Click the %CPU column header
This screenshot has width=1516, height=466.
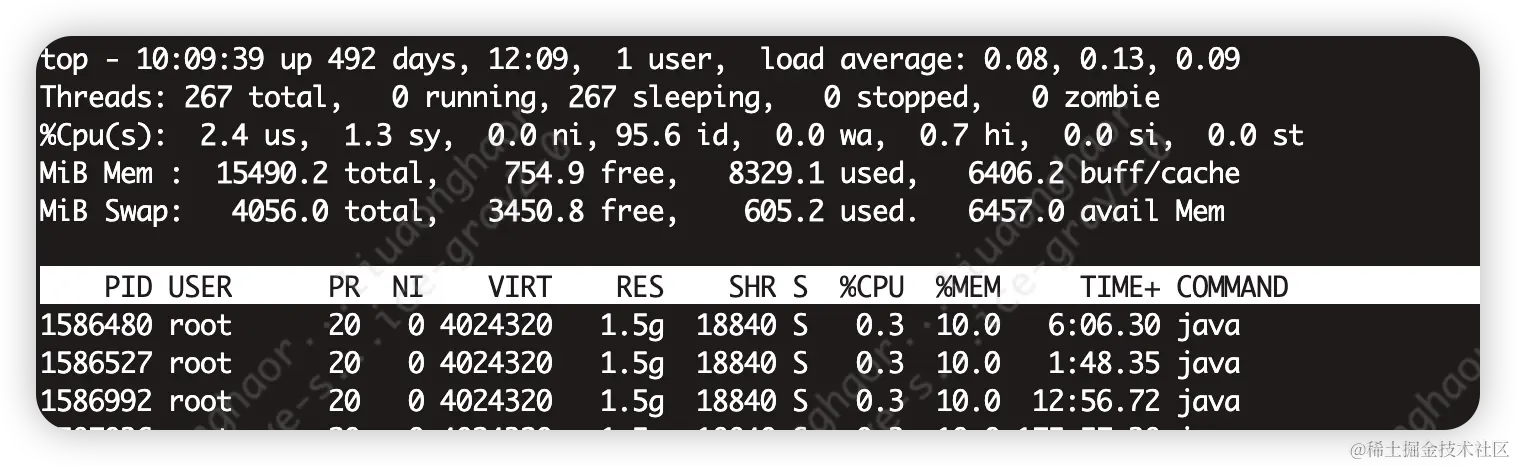pyautogui.click(x=872, y=288)
